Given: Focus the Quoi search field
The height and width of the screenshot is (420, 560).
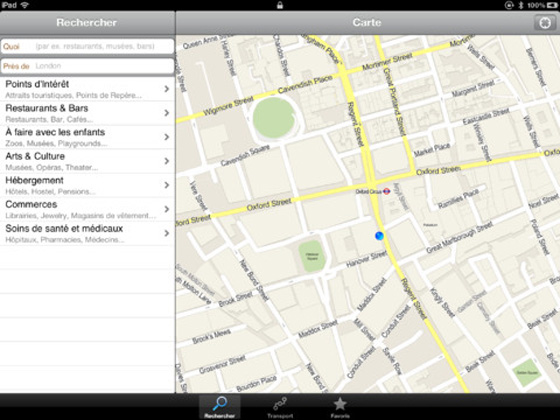Looking at the screenshot, I should coord(88,46).
